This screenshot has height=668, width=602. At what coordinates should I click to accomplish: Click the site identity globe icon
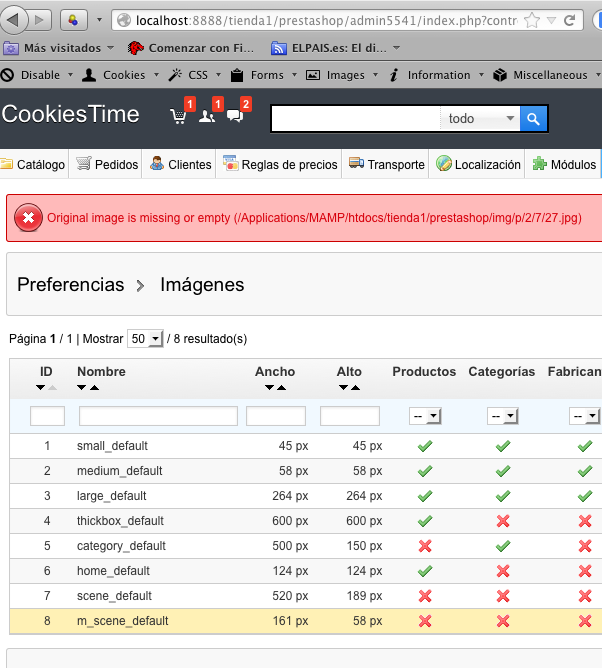click(124, 20)
